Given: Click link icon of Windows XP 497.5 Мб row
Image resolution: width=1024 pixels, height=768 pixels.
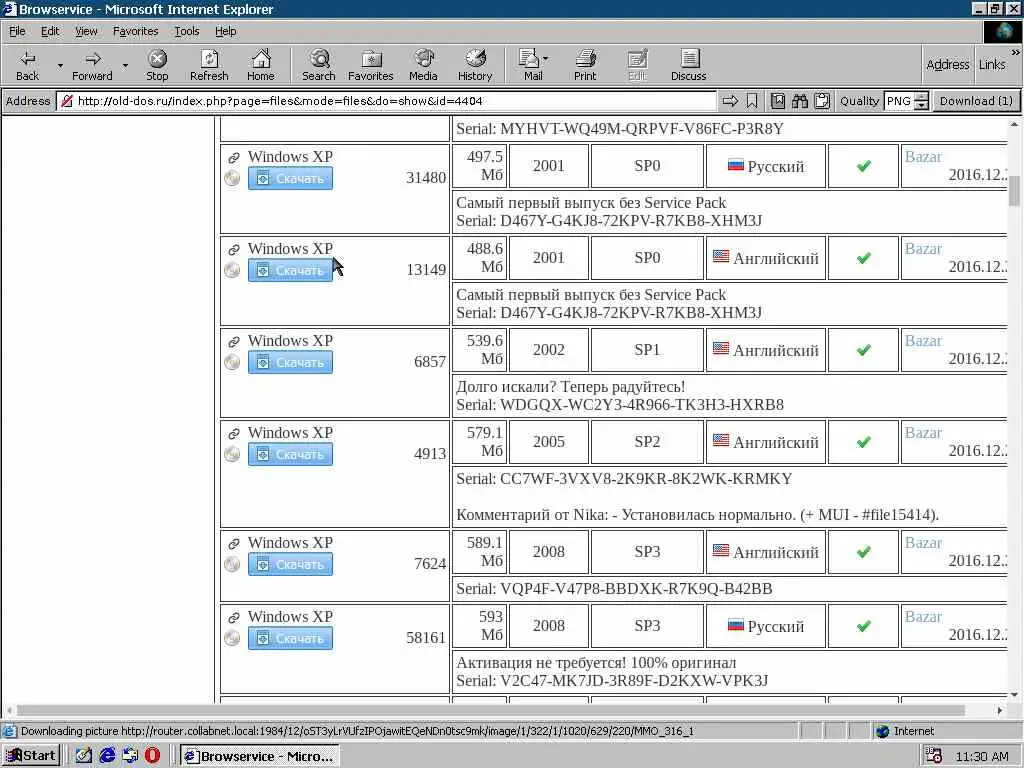Looking at the screenshot, I should pyautogui.click(x=233, y=157).
